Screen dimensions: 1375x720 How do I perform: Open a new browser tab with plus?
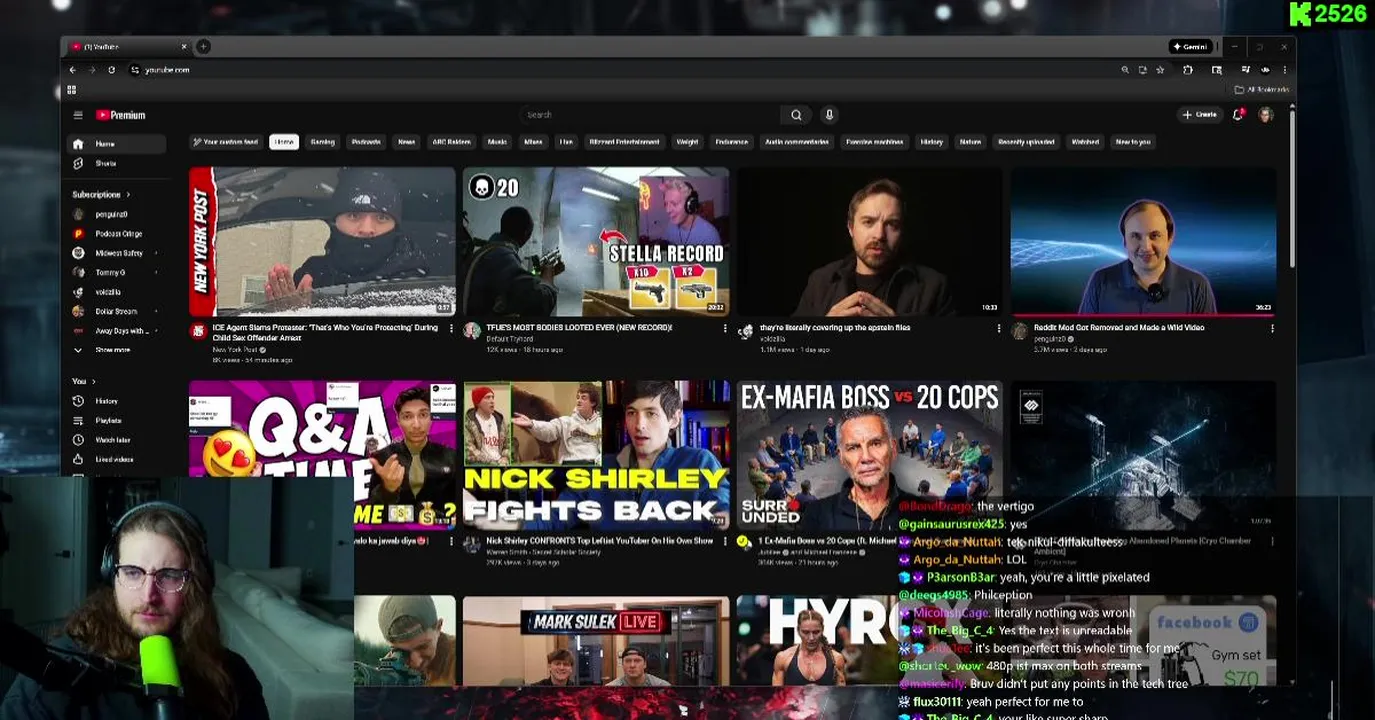tap(203, 46)
